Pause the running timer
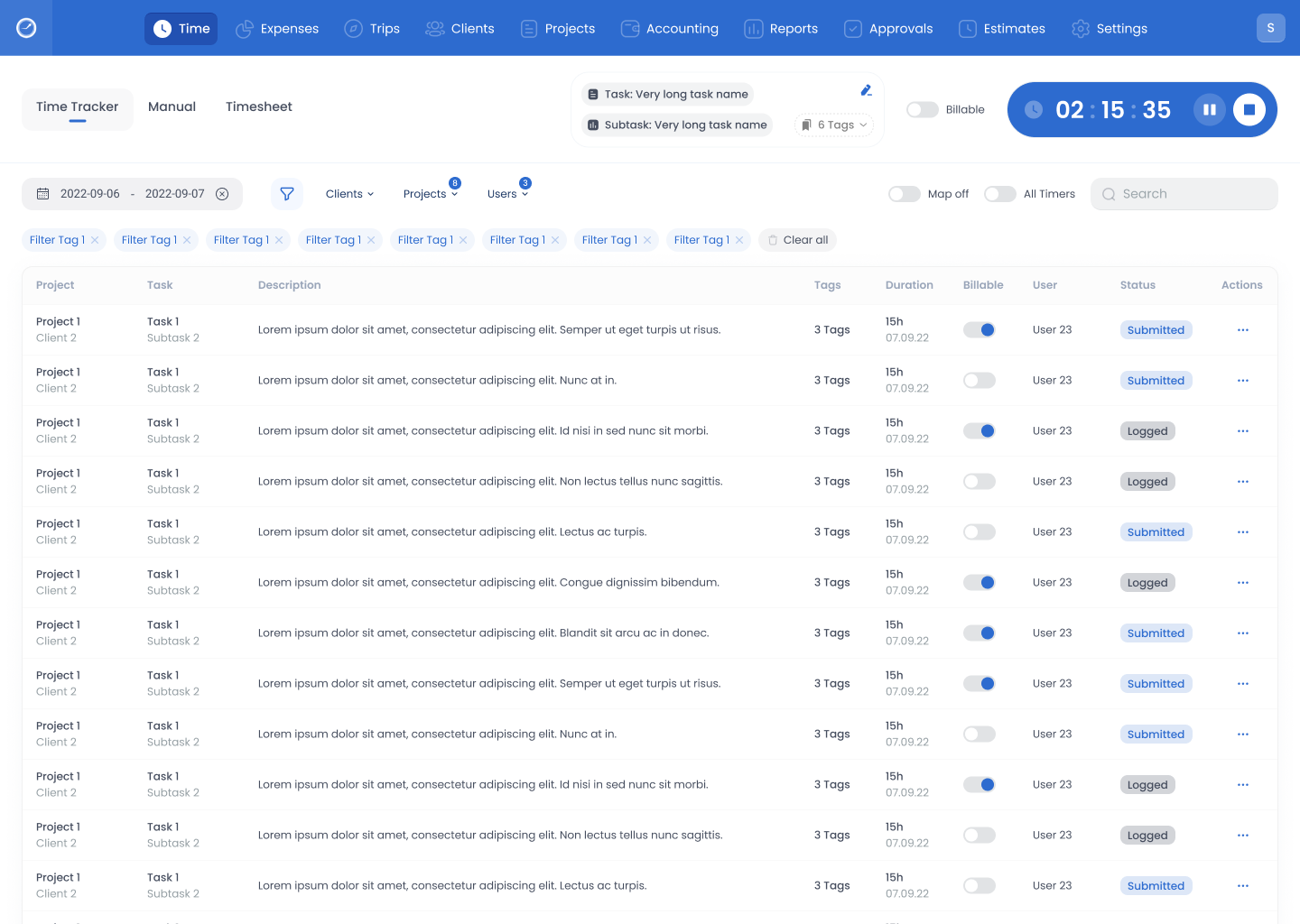1300x924 pixels. click(x=1210, y=110)
